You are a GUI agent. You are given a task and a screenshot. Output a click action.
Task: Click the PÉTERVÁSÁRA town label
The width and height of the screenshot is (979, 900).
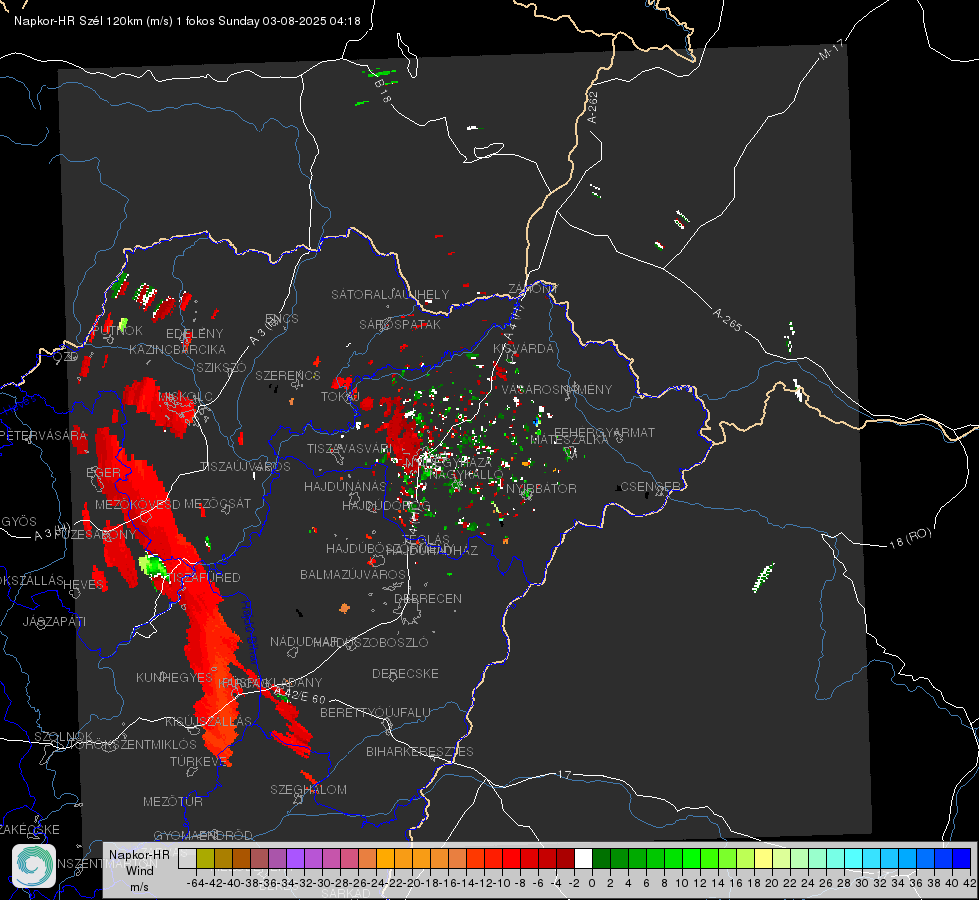click(44, 435)
